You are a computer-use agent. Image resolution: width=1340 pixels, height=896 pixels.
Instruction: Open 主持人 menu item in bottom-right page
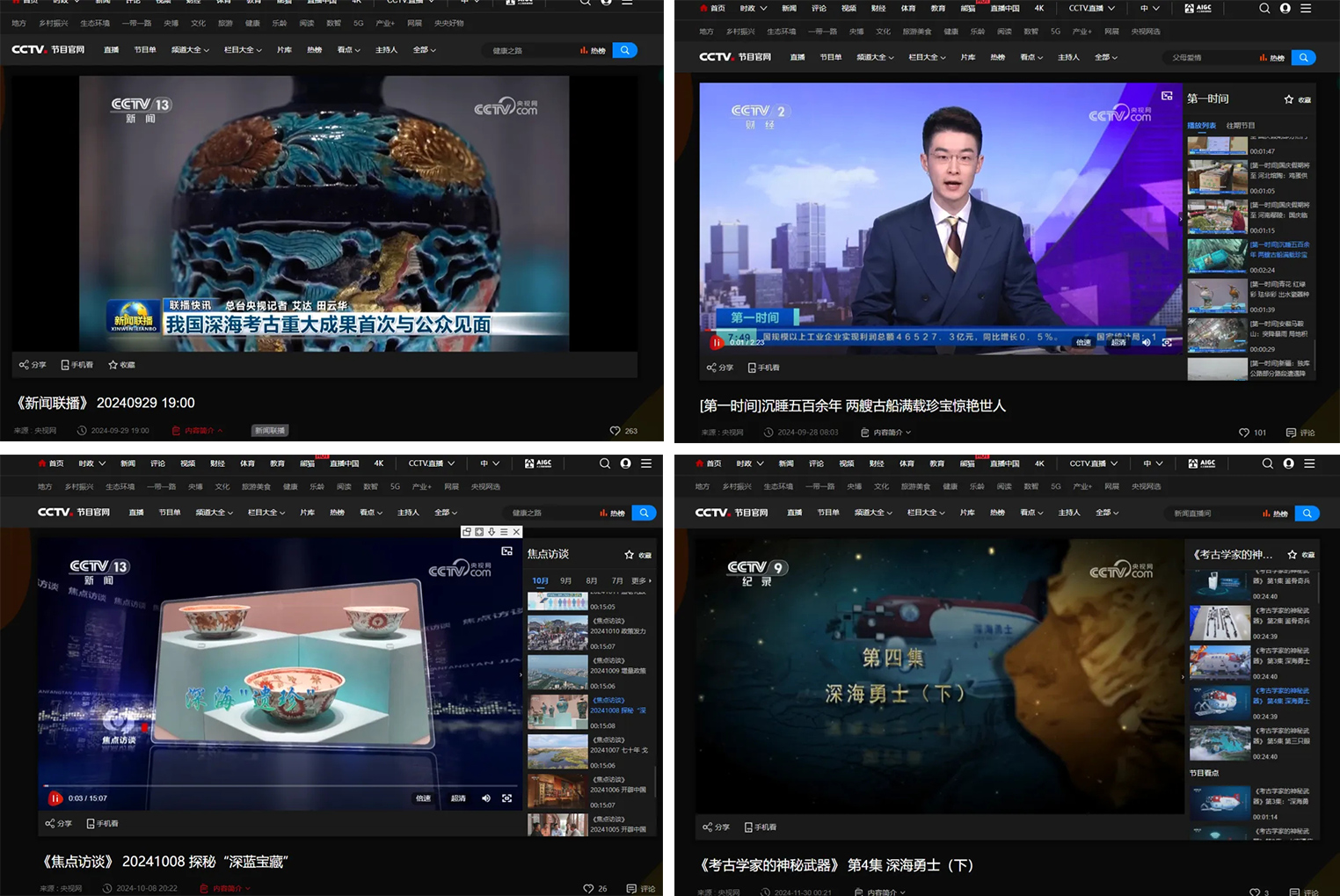(x=1068, y=513)
